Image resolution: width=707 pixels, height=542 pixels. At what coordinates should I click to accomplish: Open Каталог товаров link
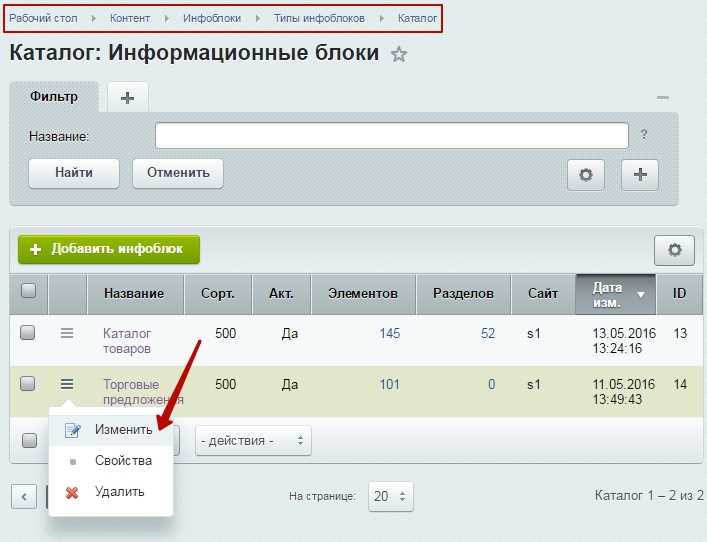127,341
